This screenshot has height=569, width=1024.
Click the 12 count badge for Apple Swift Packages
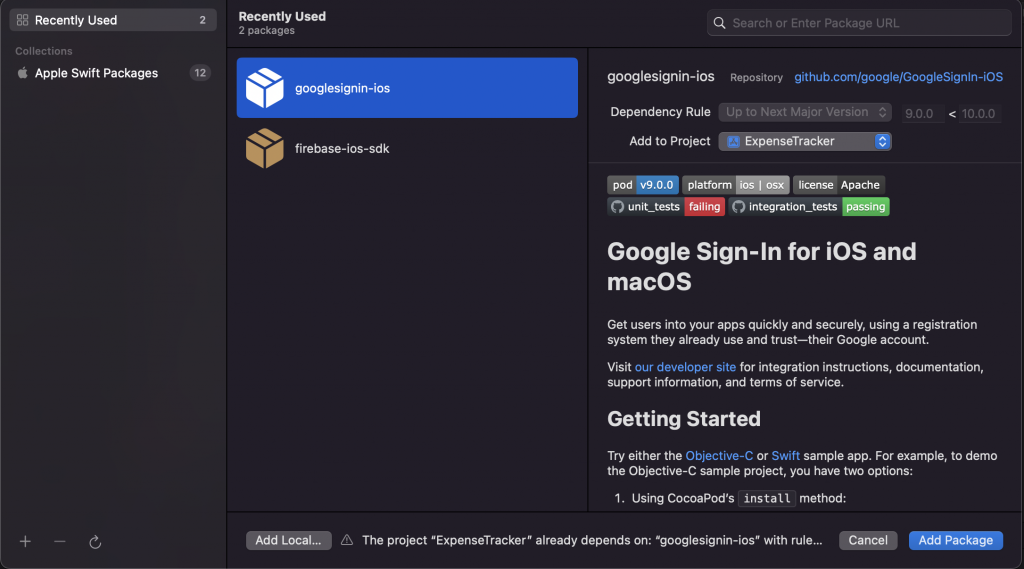point(200,73)
